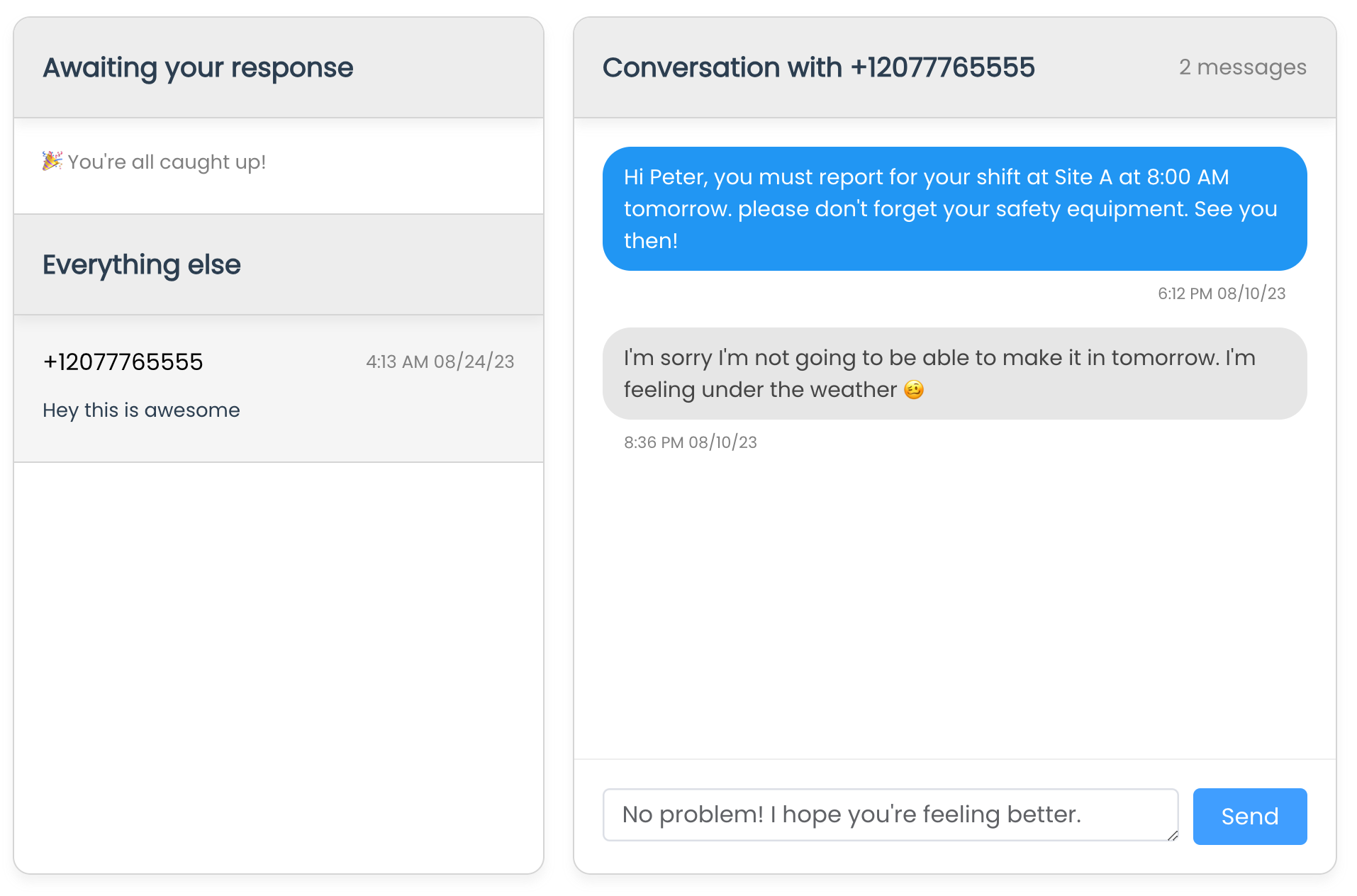
Task: Click the textarea resize handle corner
Action: click(x=1172, y=835)
